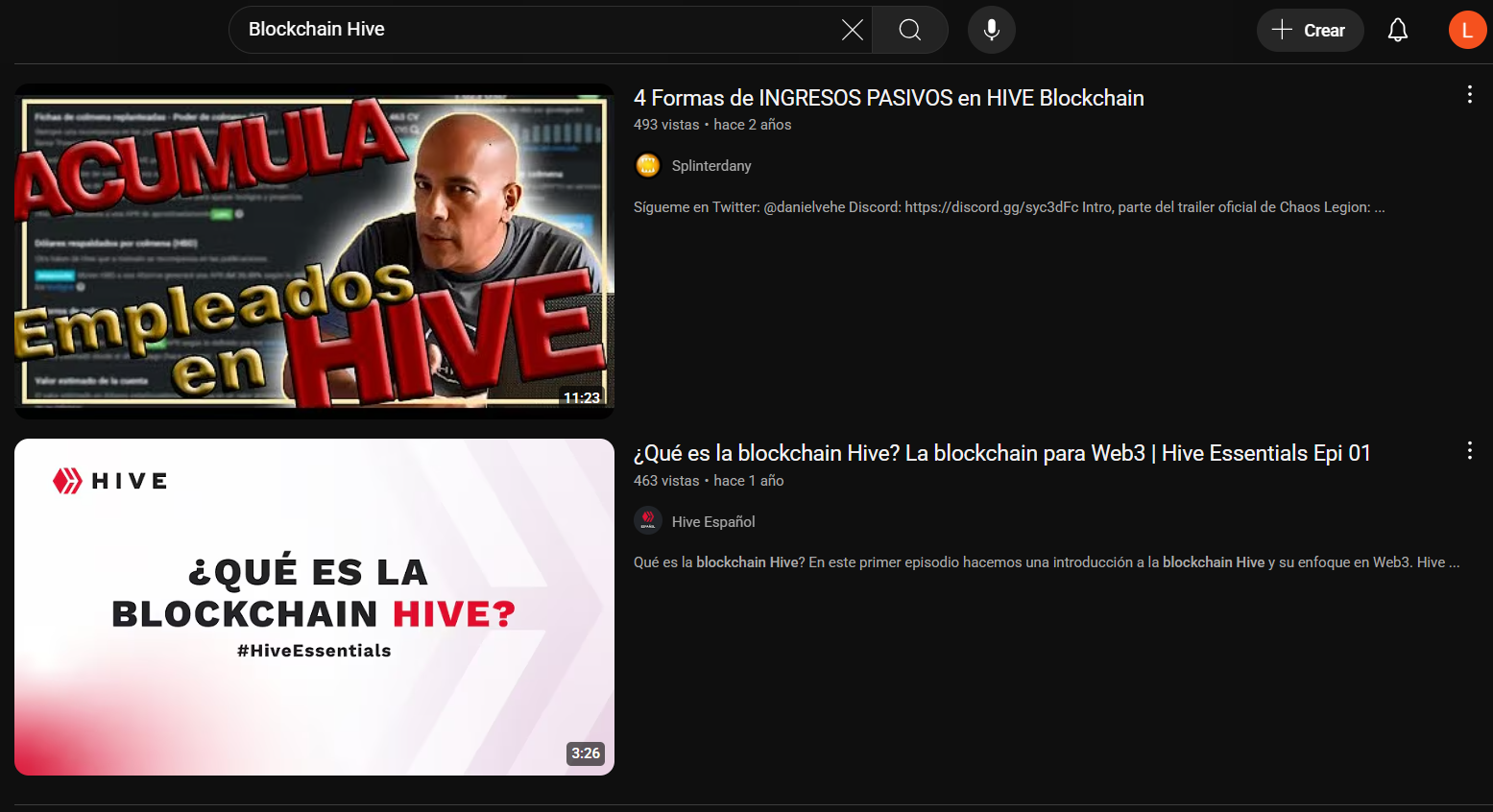1493x812 pixels.
Task: Open the three-dot menu for the INGRESOS PASIVOS video
Action: [1469, 94]
